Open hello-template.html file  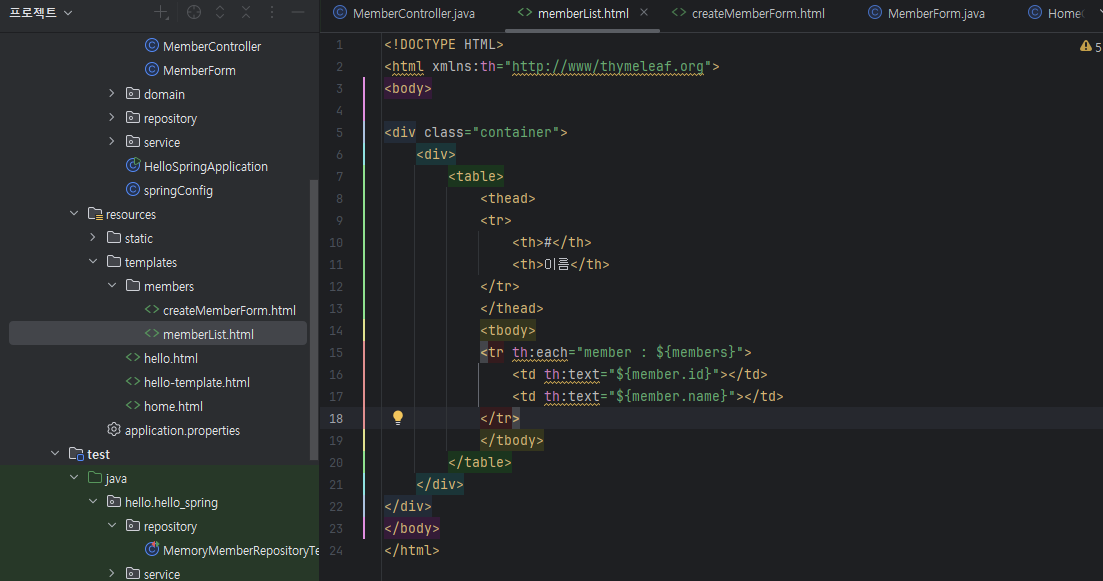[196, 382]
